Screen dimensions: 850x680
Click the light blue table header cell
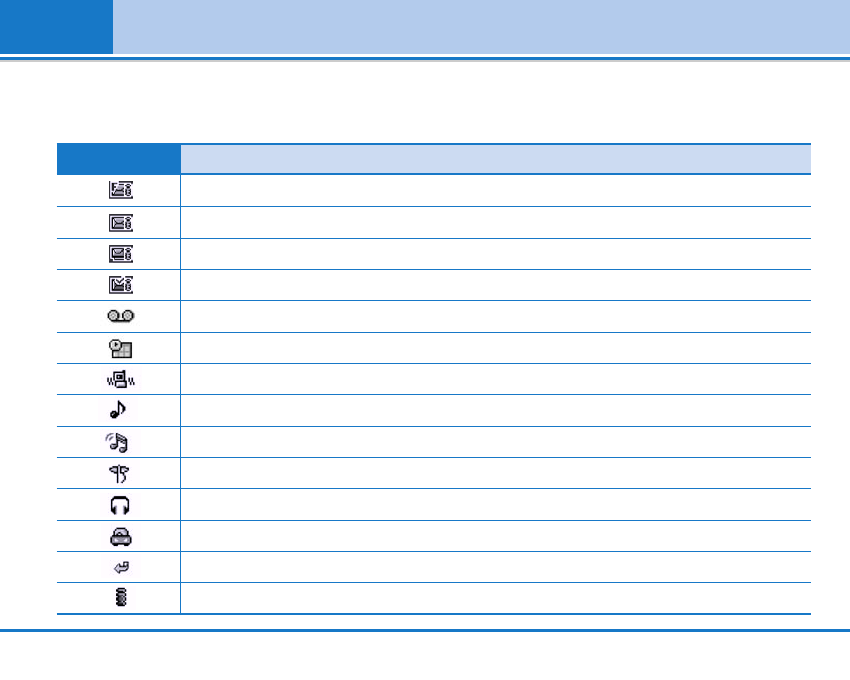[495, 159]
